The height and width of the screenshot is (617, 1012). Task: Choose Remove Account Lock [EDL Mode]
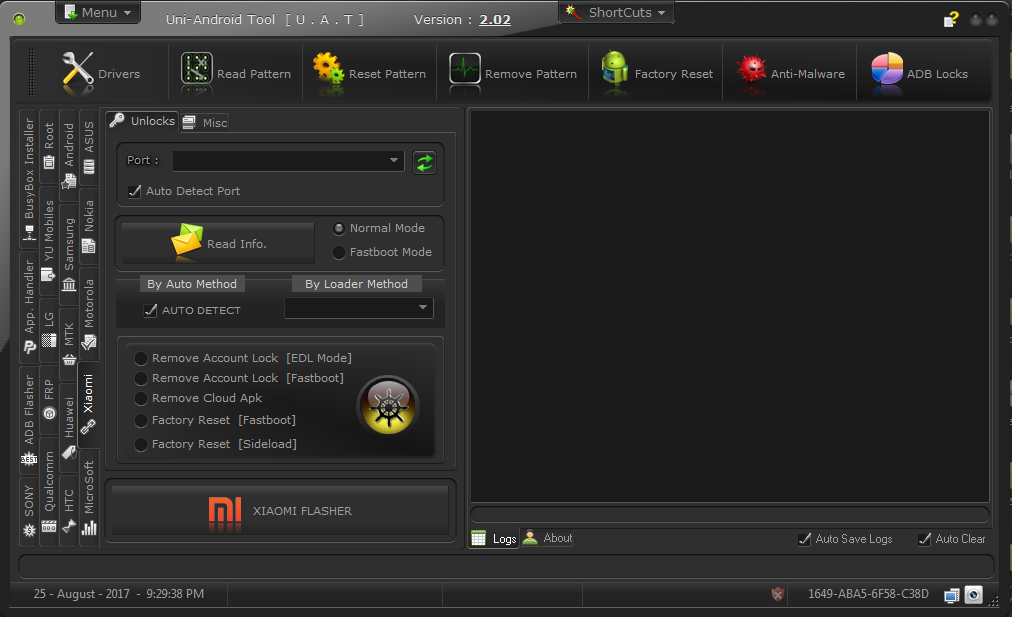point(141,358)
